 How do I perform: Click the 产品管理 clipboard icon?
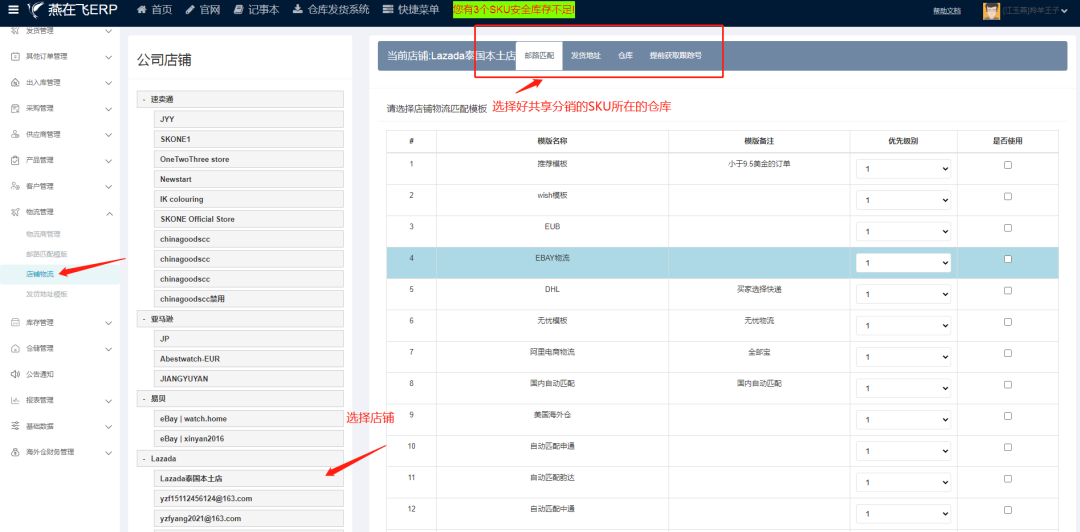[x=15, y=160]
